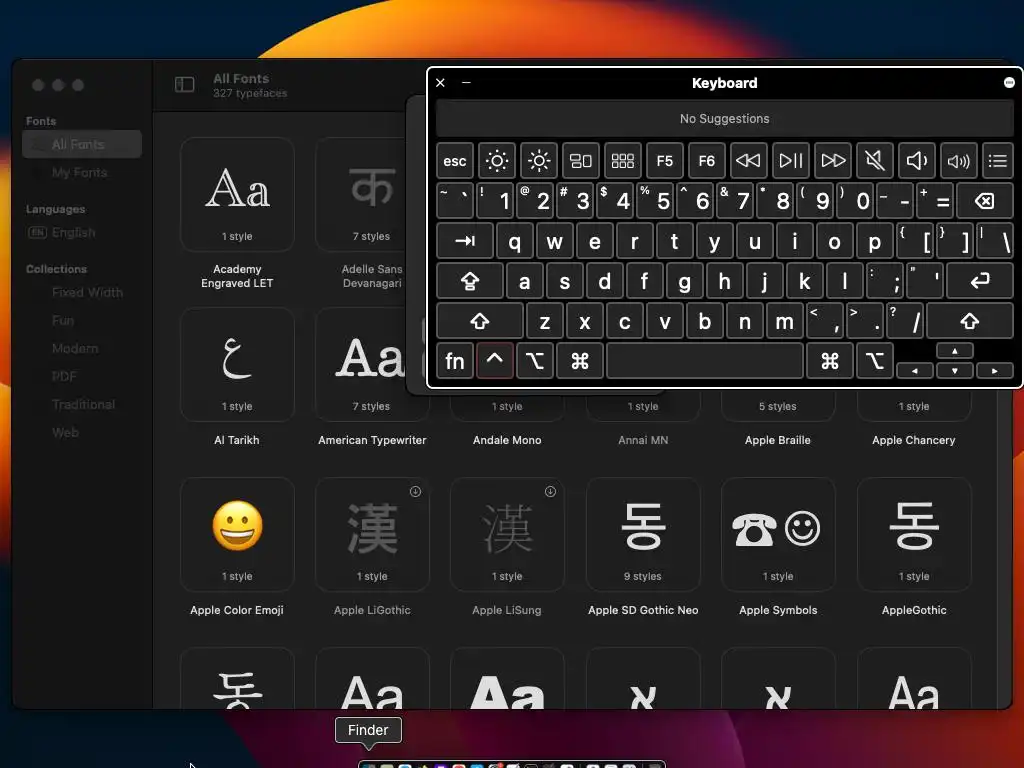Select Apple Symbols font card
The height and width of the screenshot is (768, 1024).
pos(778,534)
